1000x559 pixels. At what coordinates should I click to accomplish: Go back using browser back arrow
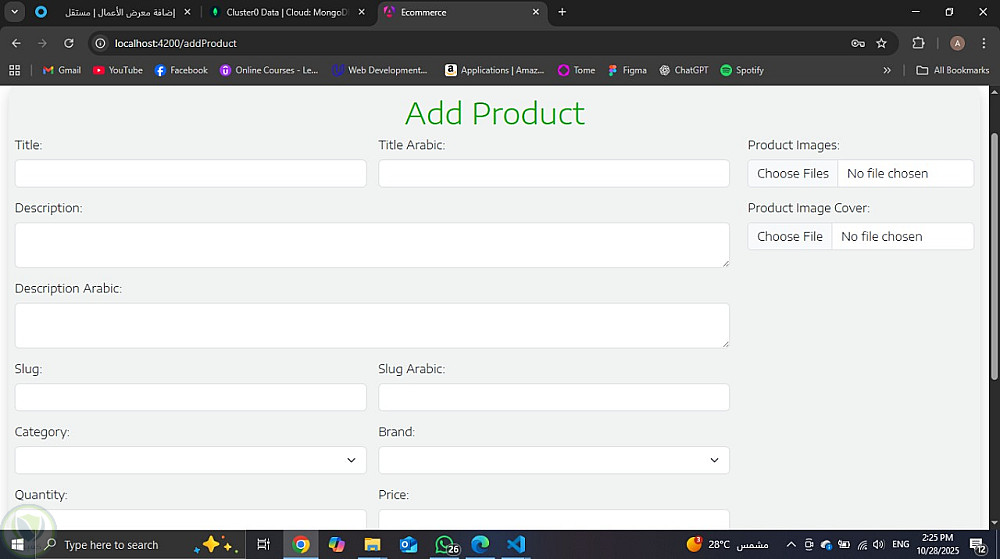pos(17,43)
